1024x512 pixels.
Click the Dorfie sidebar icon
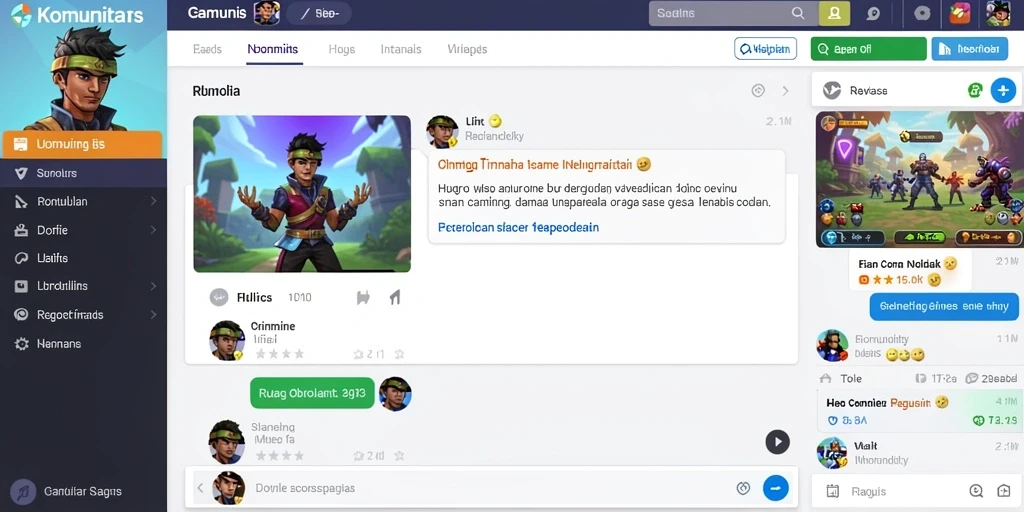21,230
